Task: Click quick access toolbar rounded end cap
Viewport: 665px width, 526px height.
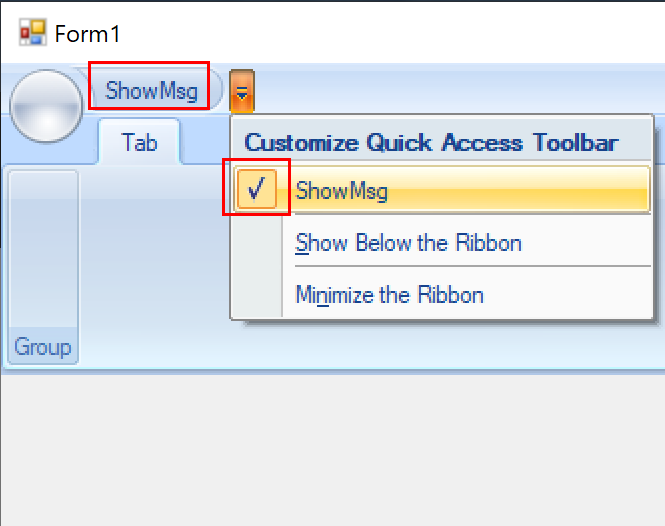Action: [217, 91]
